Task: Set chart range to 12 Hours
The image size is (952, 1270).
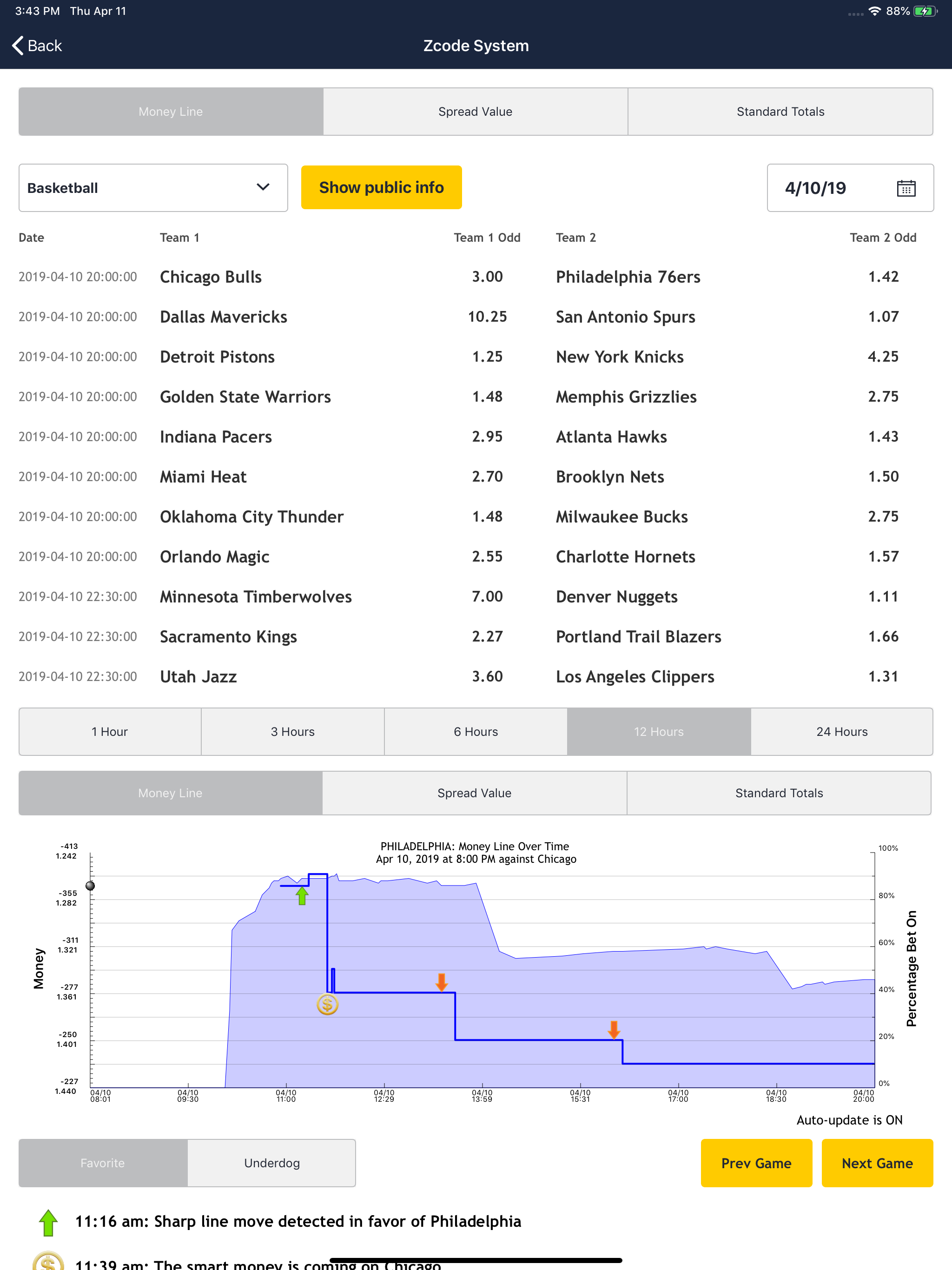Action: [659, 731]
